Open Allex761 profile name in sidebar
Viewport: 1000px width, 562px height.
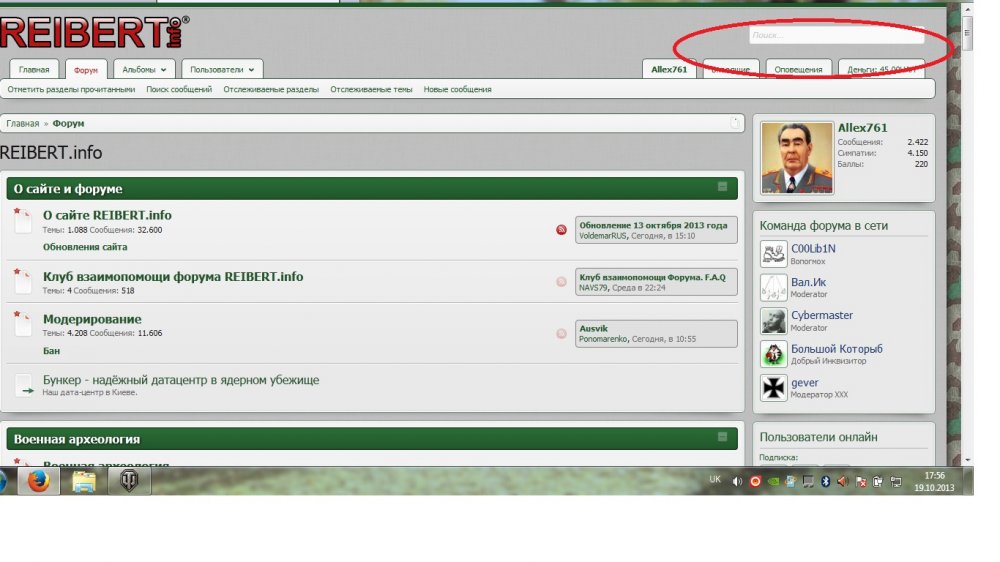point(862,128)
